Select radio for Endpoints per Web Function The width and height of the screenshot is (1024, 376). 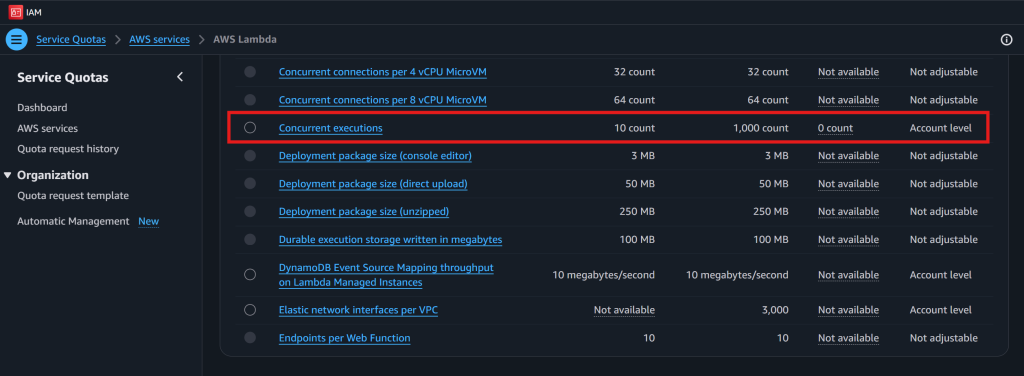click(x=250, y=338)
